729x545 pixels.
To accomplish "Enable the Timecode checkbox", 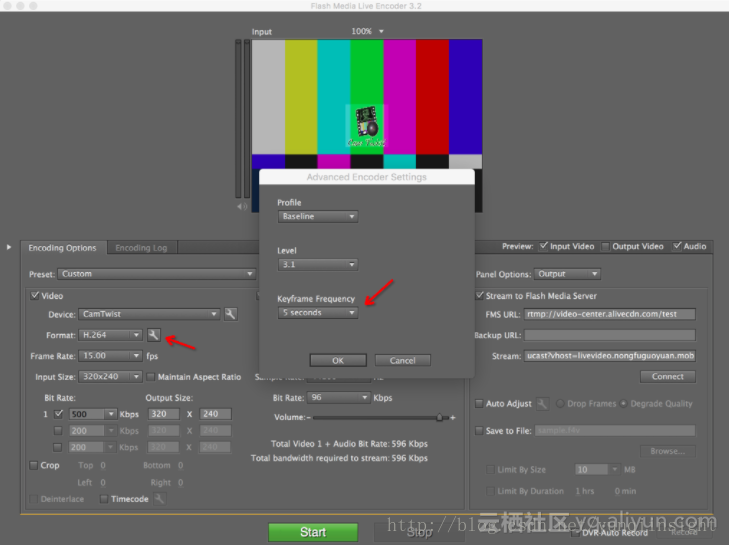I will (x=104, y=499).
